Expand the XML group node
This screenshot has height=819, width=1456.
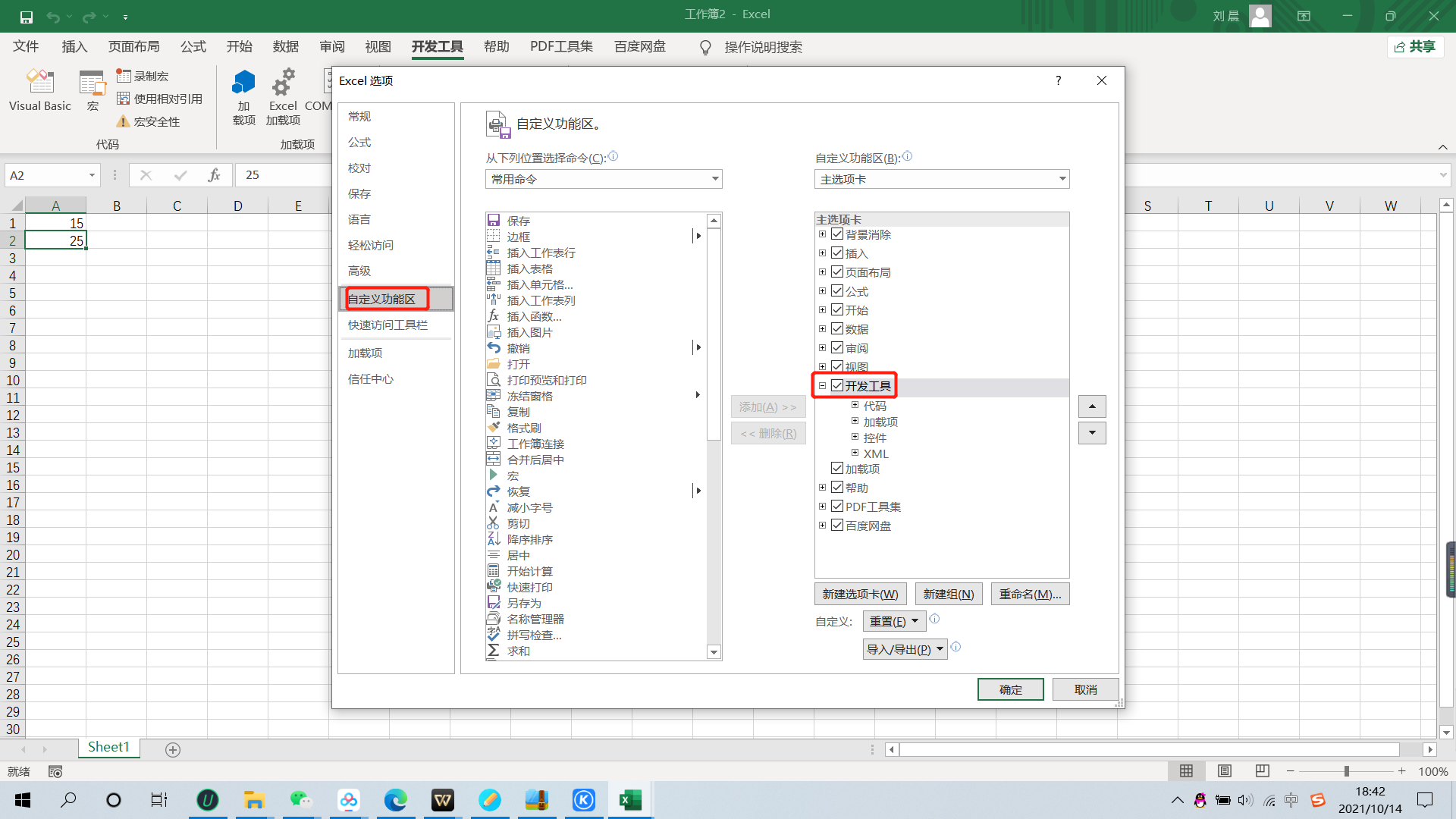tap(855, 453)
